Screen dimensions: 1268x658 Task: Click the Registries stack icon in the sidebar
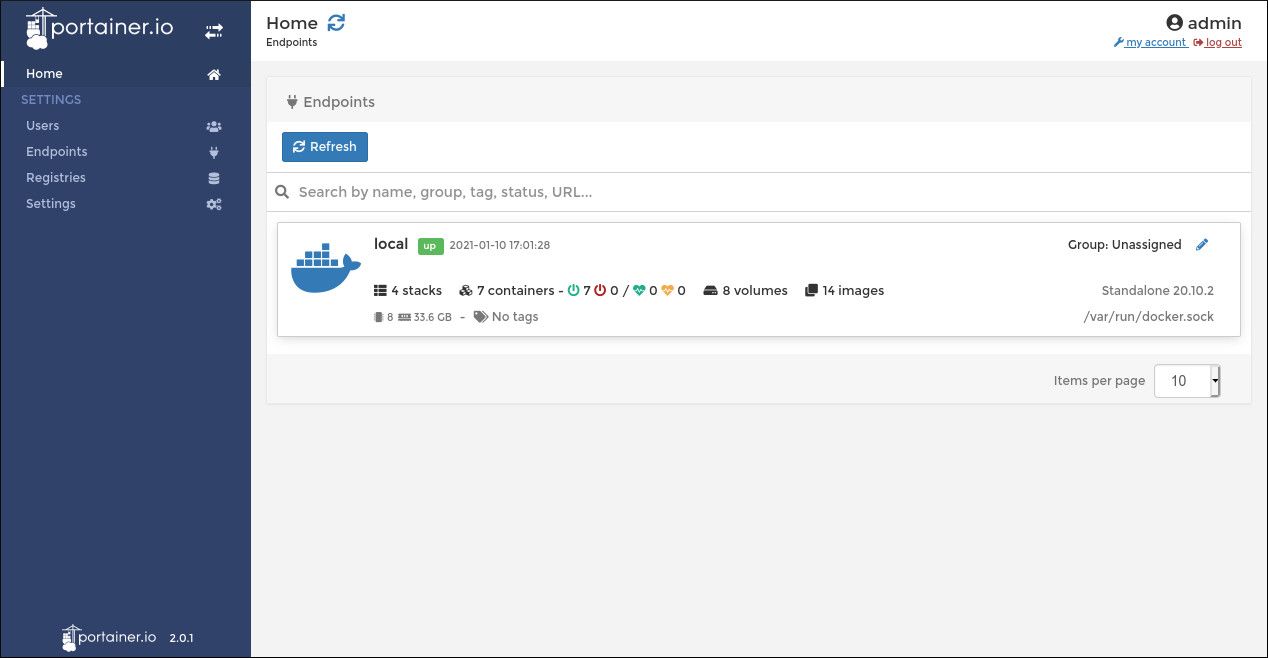pos(213,177)
